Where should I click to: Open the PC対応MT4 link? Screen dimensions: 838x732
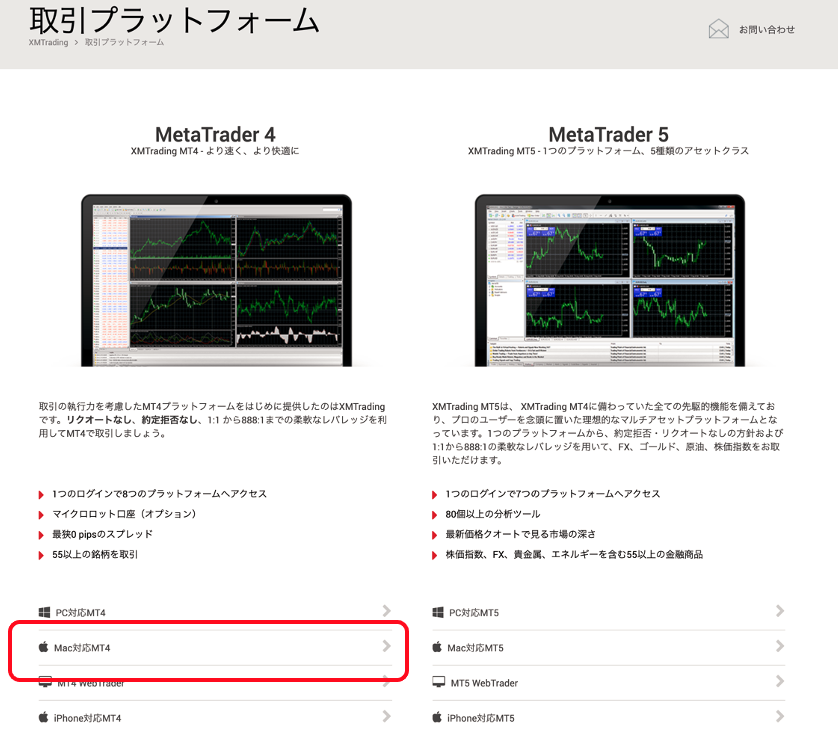[80, 612]
